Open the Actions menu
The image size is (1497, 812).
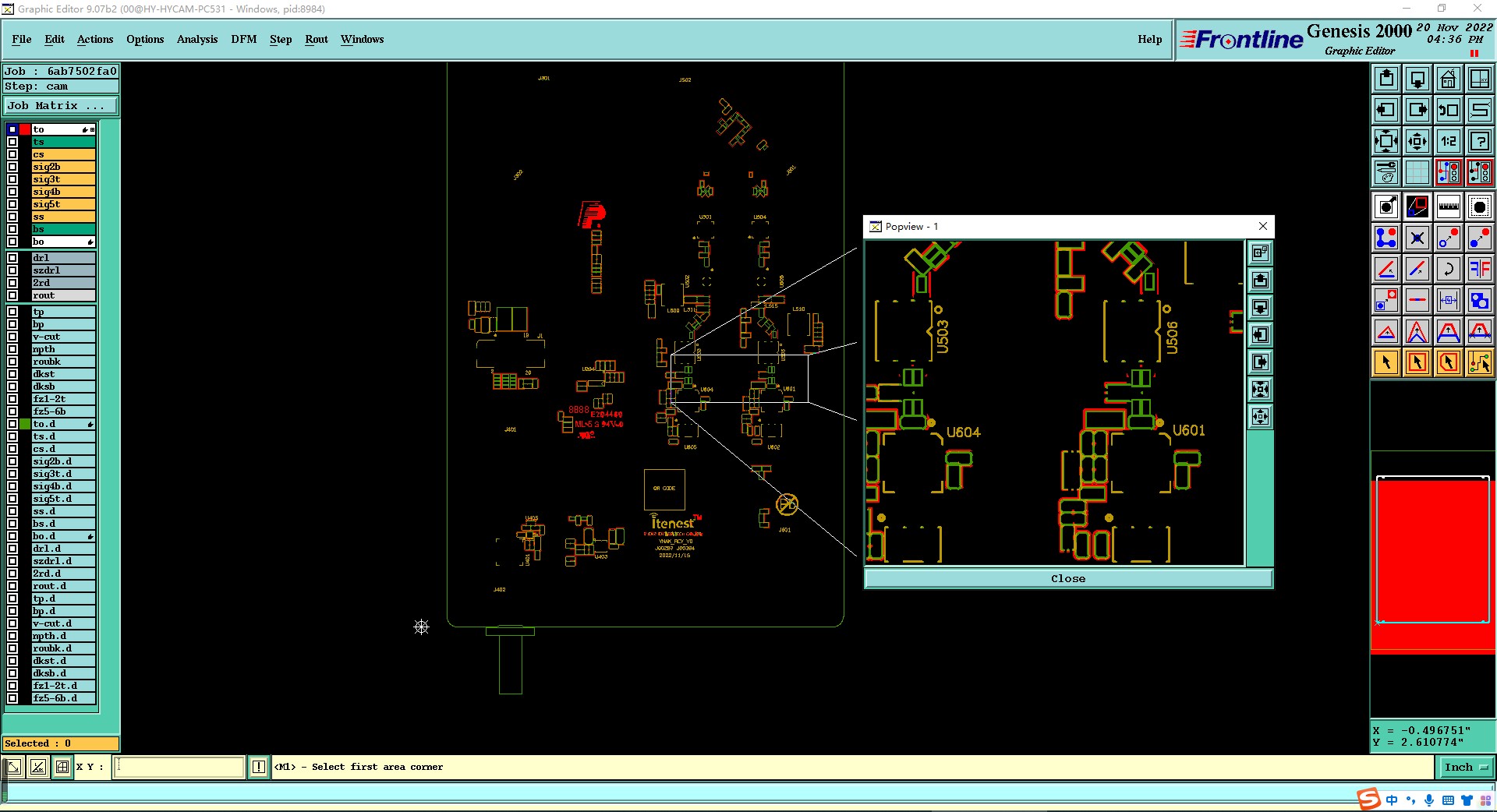[x=95, y=39]
